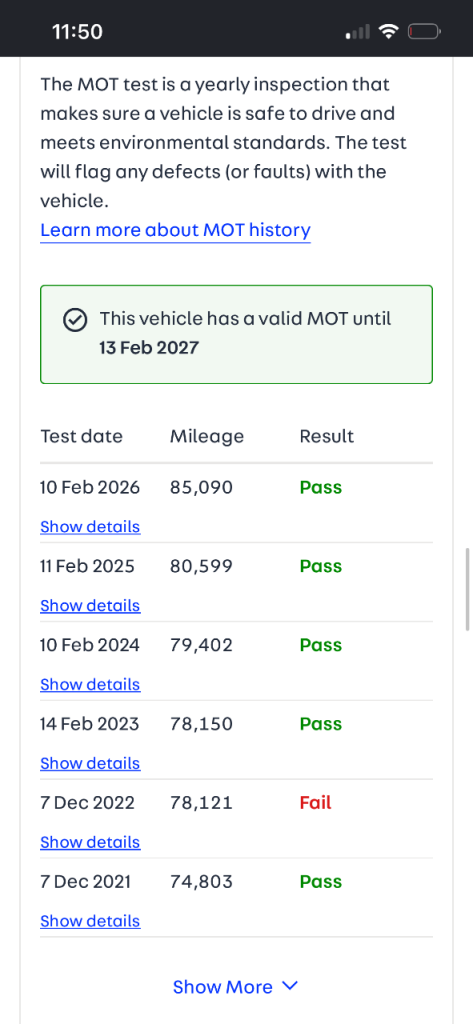Show details for failed 7 Dec 2022 test

(x=90, y=842)
